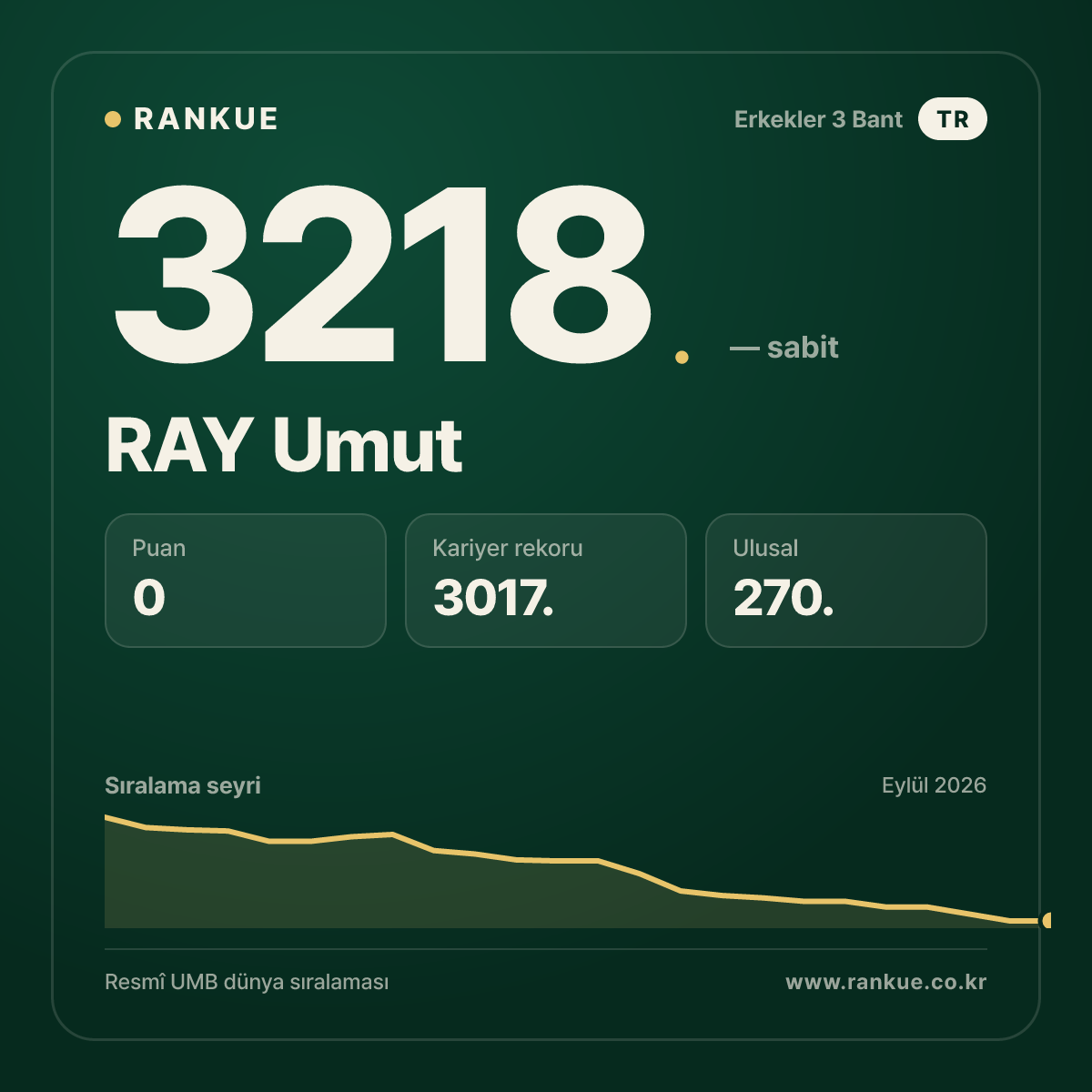This screenshot has height=1092, width=1092.
Task: Click the RANKUE logo text
Action: (206, 119)
